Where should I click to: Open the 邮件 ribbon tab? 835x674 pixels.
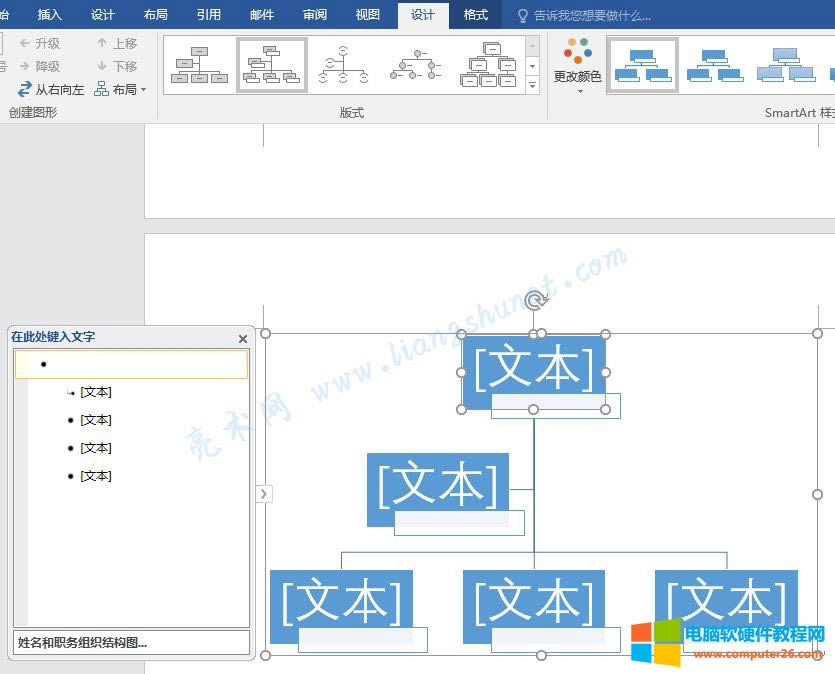(262, 15)
